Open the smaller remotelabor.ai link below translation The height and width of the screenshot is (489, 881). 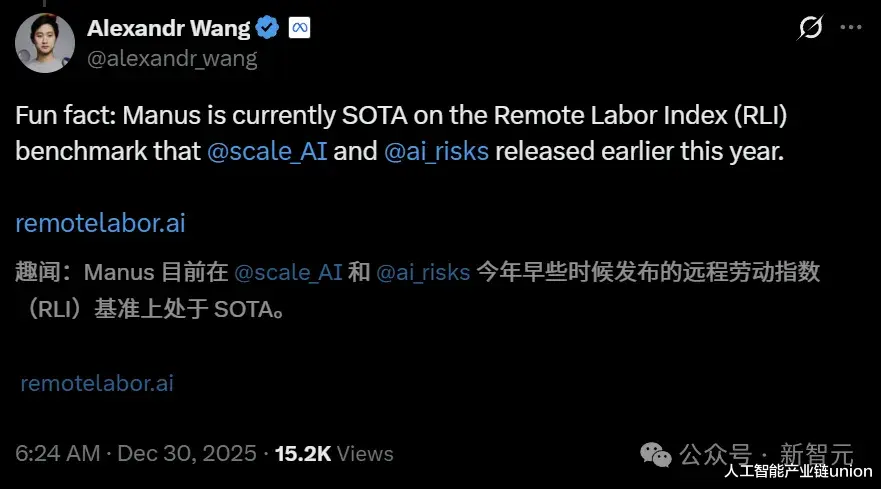[x=98, y=383]
